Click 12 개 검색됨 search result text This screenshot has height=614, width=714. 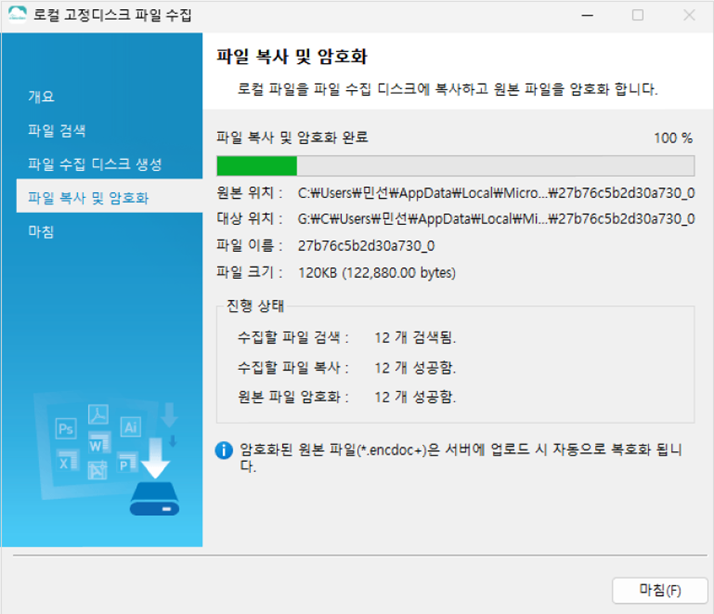tap(415, 338)
